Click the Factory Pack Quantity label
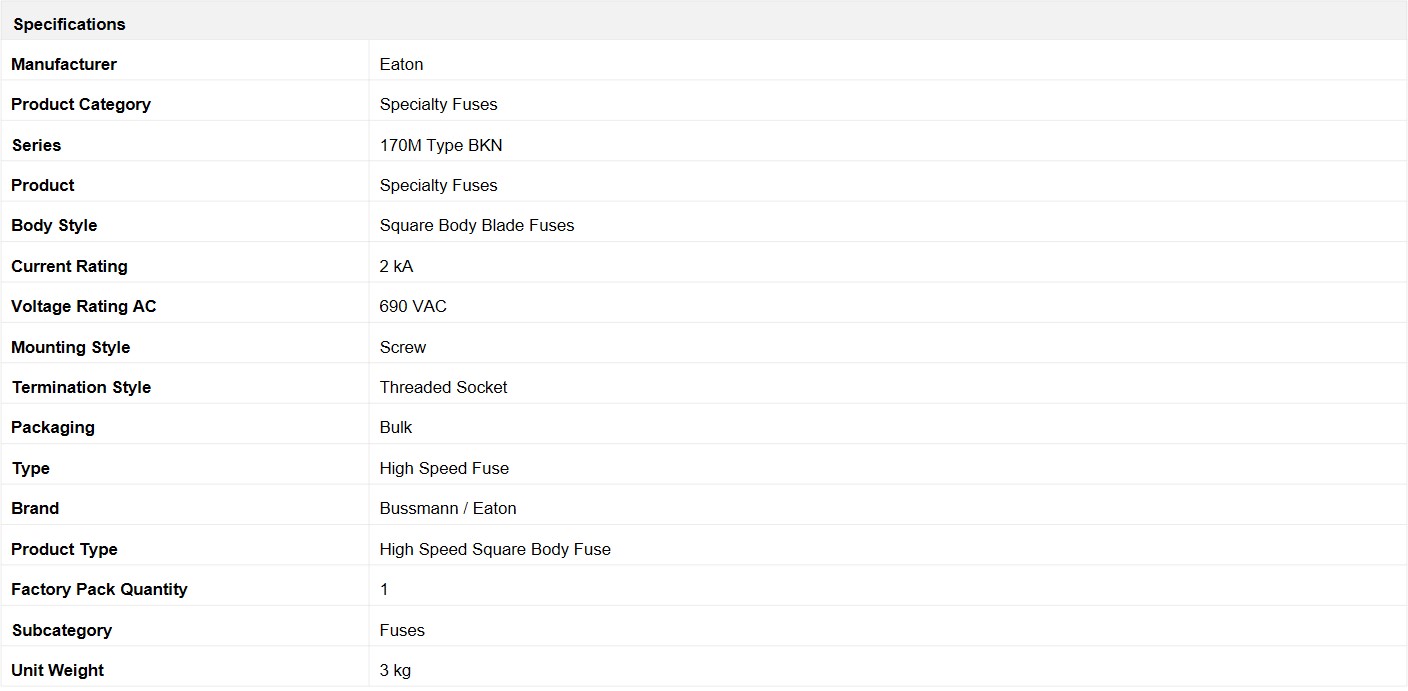1408x691 pixels. click(x=99, y=589)
